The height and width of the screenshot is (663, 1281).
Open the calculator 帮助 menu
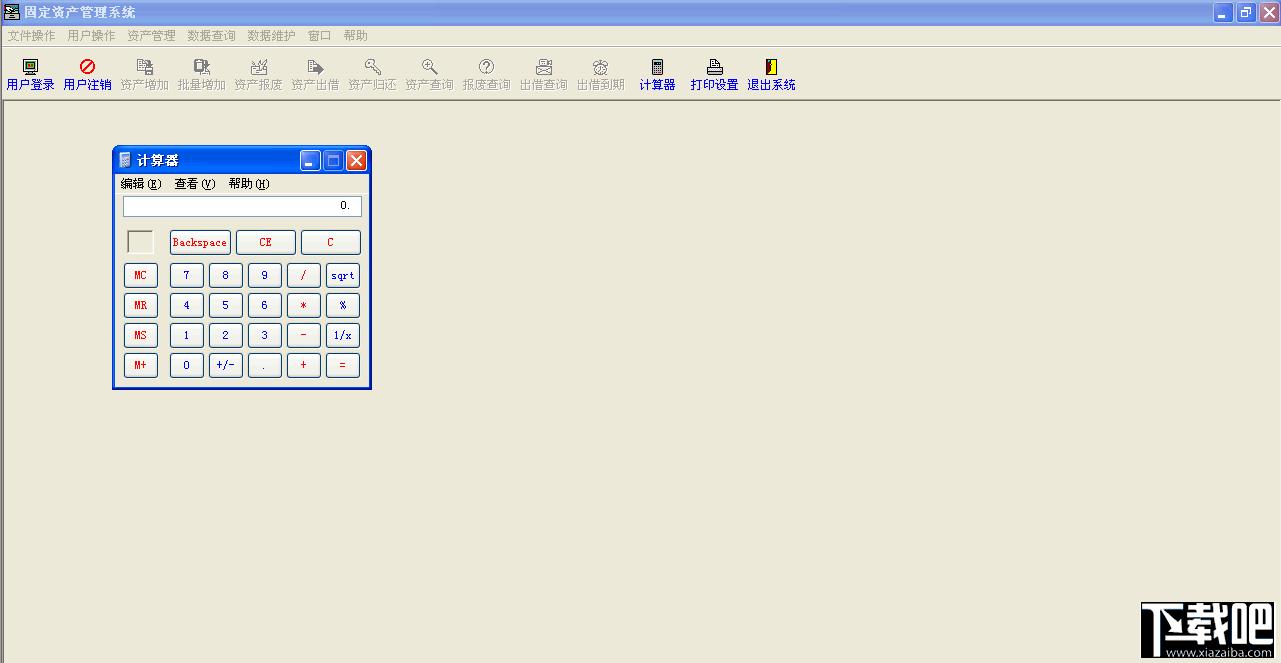tap(248, 184)
